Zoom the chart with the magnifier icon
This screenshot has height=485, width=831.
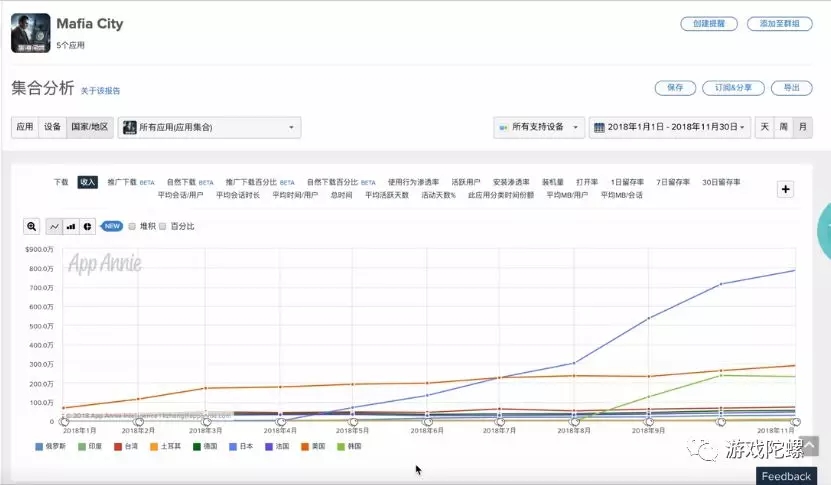click(32, 226)
